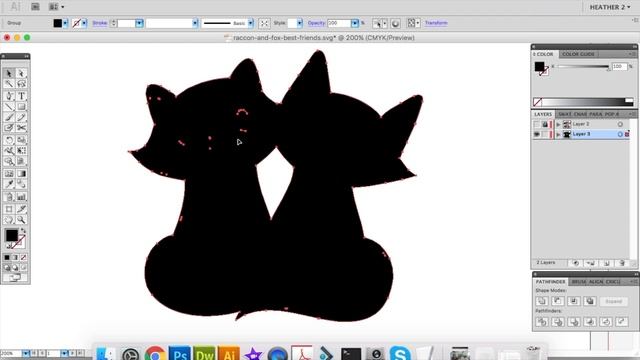The image size is (640, 360).
Task: Select the Rotate tool
Action: pos(9,140)
